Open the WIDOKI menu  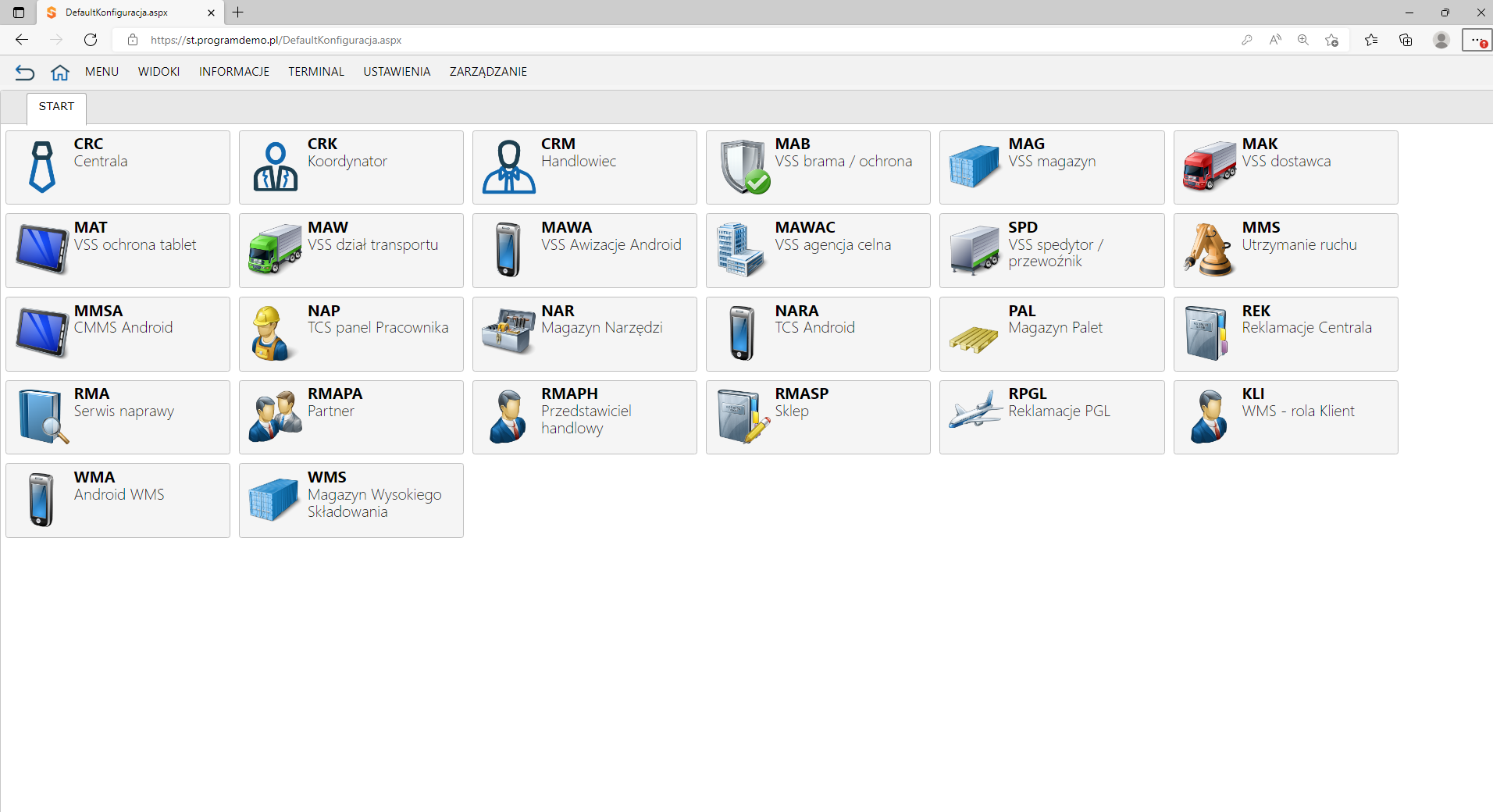159,72
